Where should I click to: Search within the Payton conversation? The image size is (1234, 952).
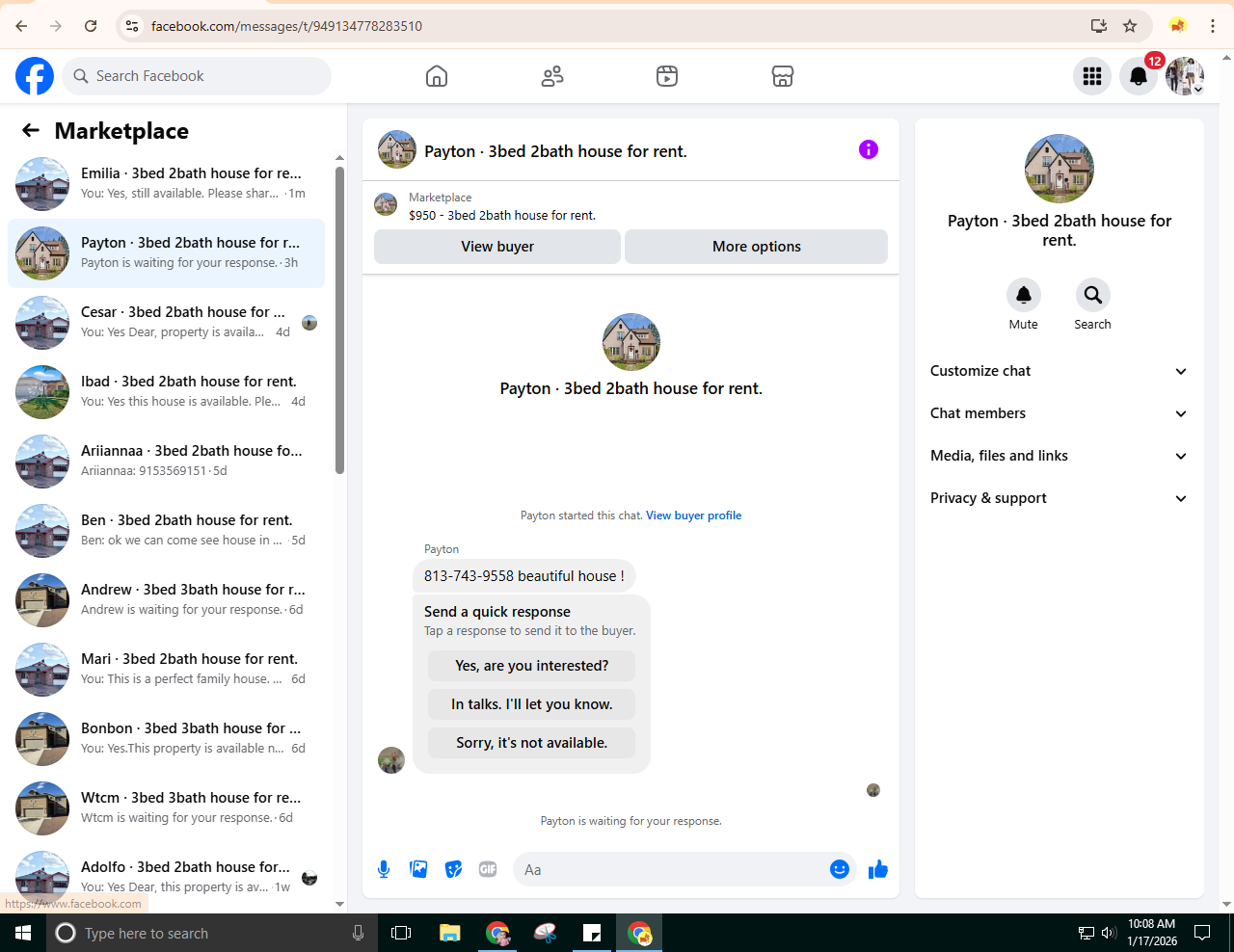pyautogui.click(x=1092, y=295)
